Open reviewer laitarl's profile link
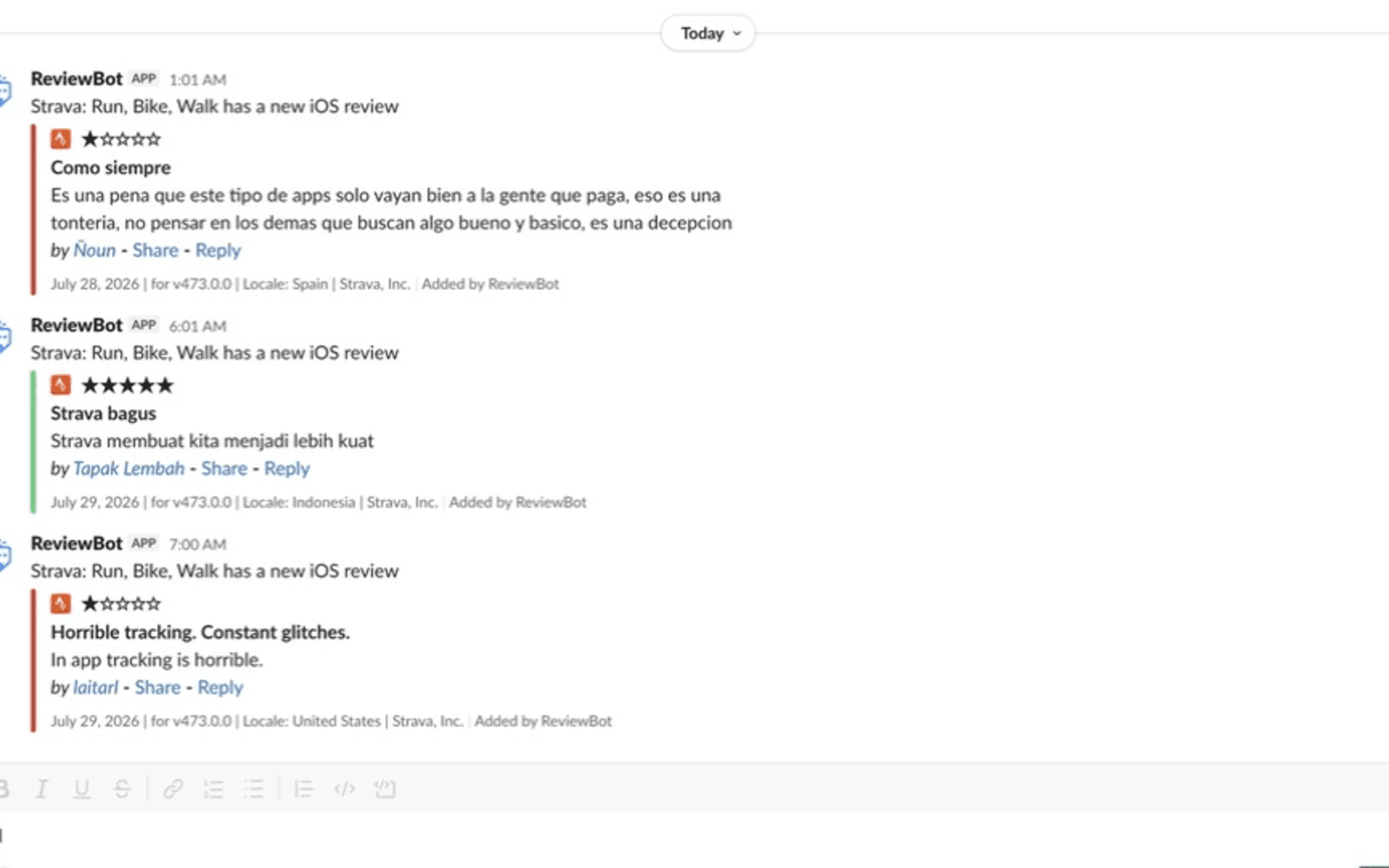Viewport: 1389px width, 868px height. pyautogui.click(x=95, y=687)
